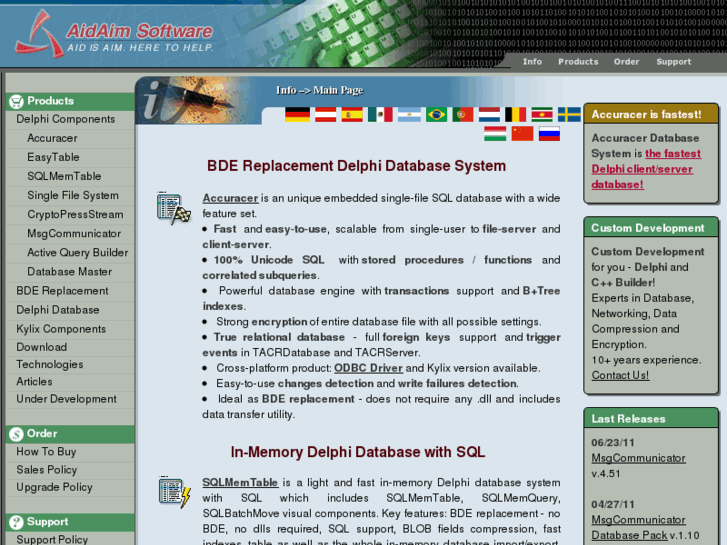Click the 'Custom Development' box header
Image resolution: width=727 pixels, height=545 pixels.
coord(650,228)
